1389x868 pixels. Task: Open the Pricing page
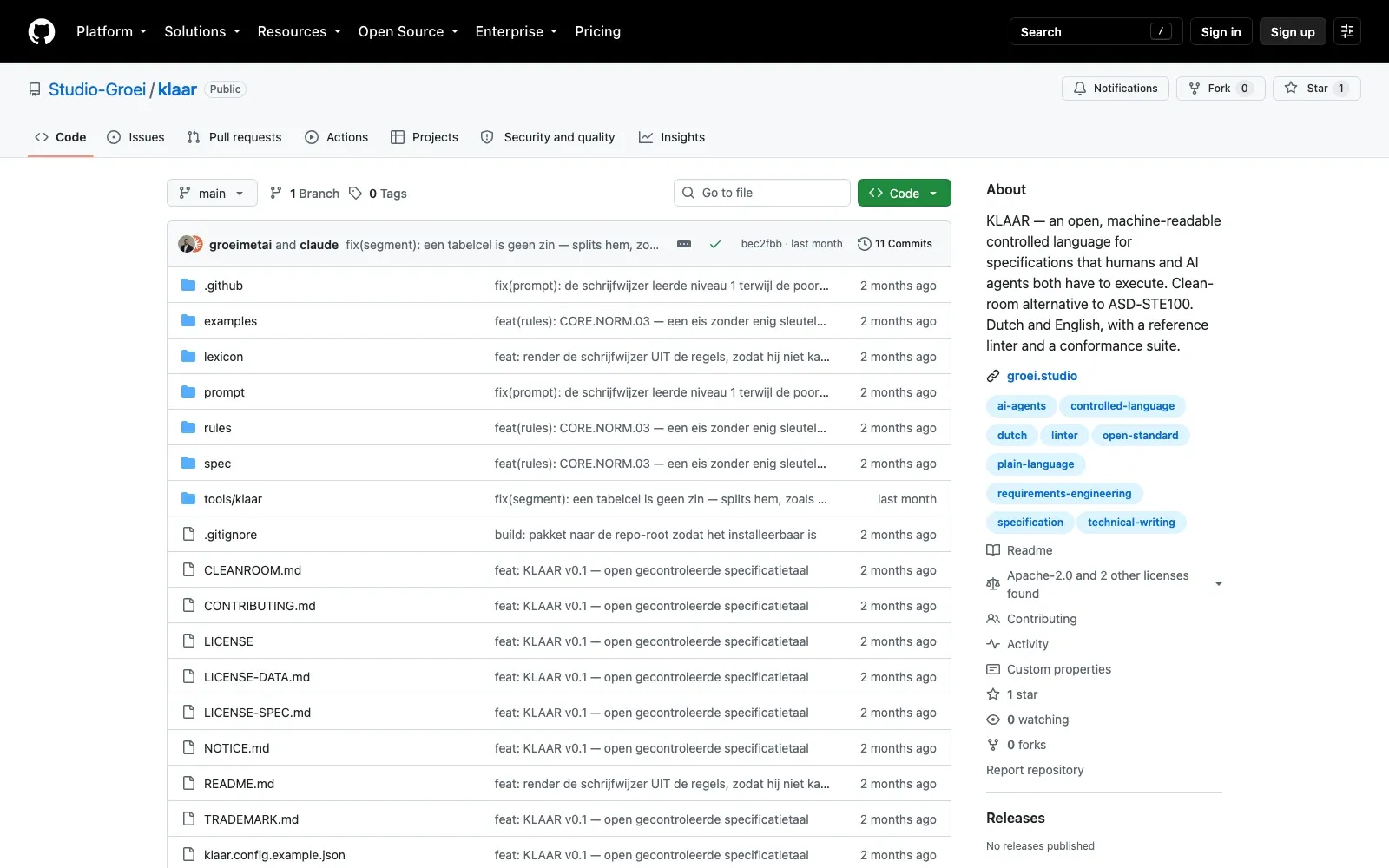tap(597, 31)
